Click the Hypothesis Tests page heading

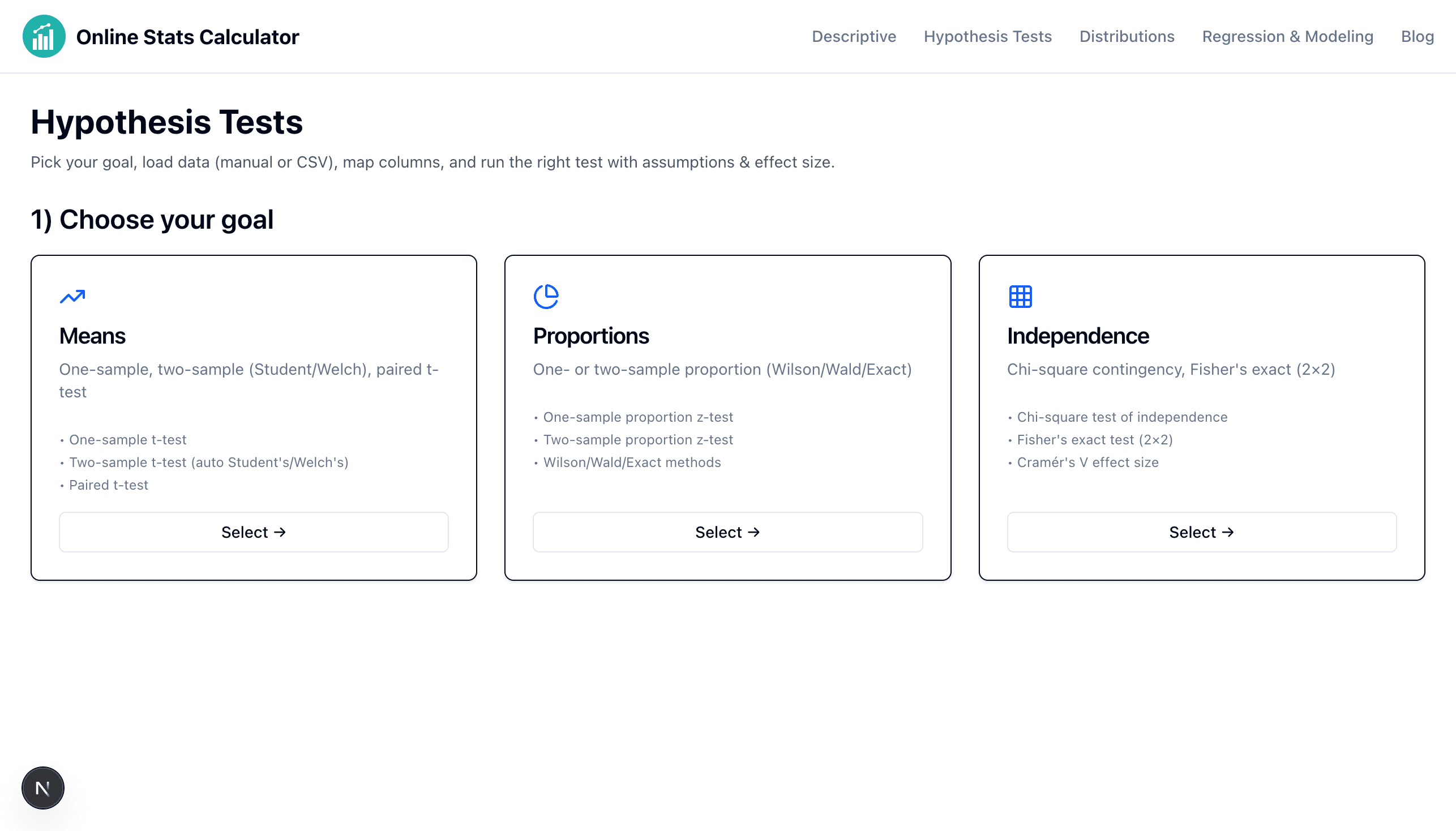click(167, 122)
